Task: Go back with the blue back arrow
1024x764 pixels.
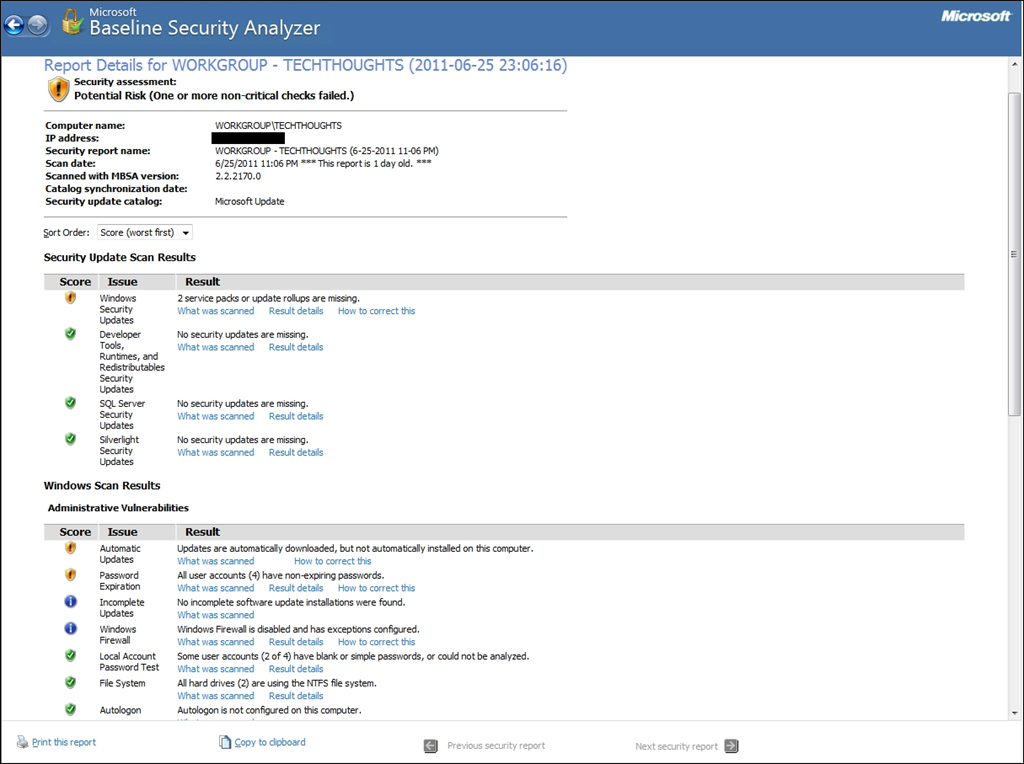Action: (14, 25)
